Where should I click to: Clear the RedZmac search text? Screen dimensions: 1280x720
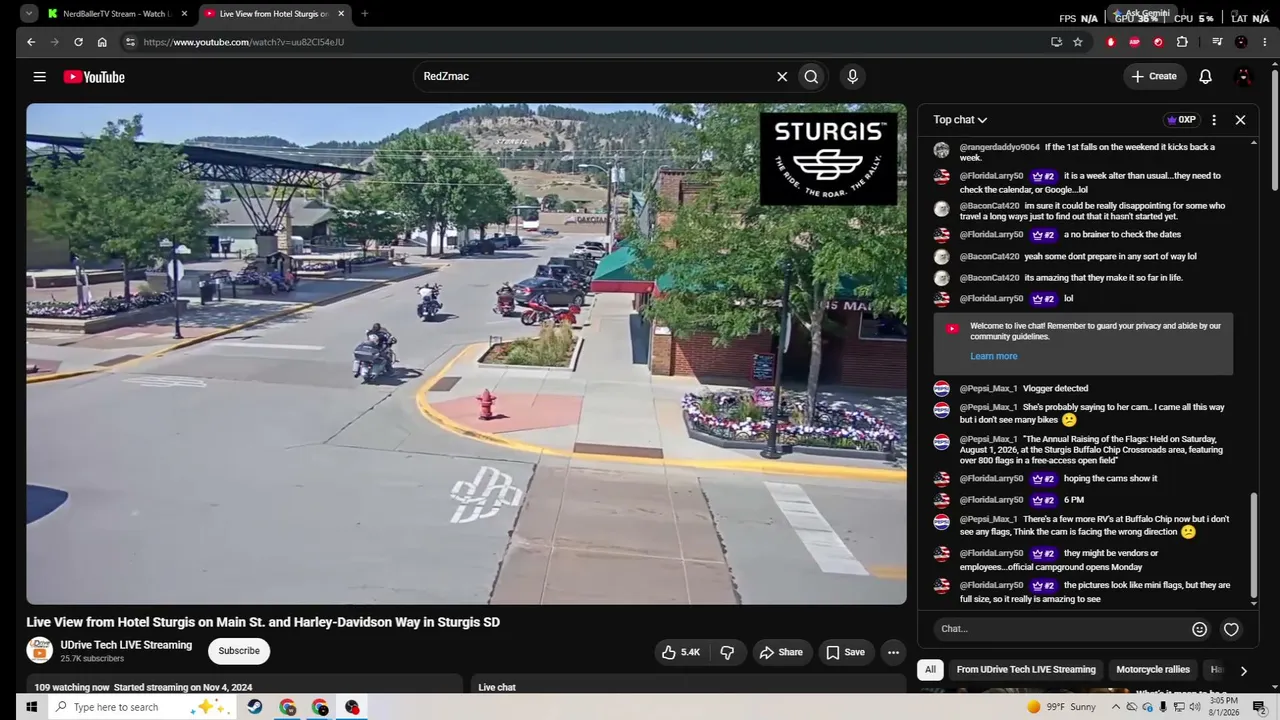click(x=782, y=77)
